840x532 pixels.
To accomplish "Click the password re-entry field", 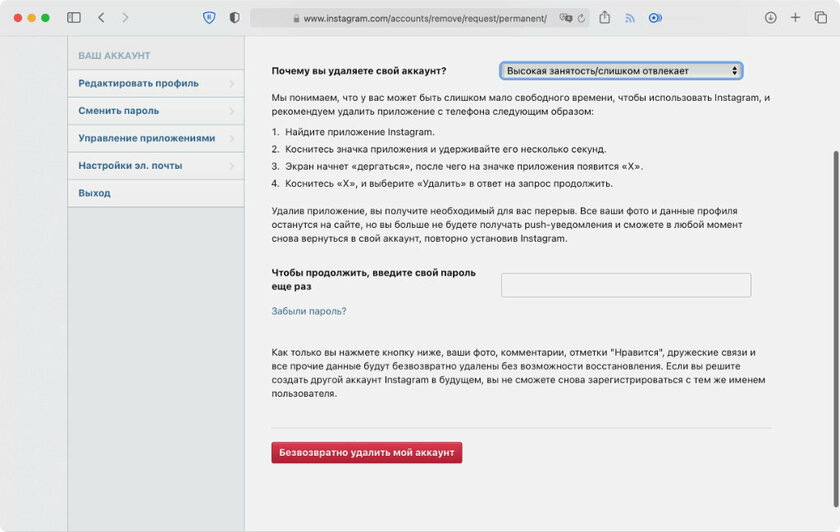I will [x=625, y=285].
